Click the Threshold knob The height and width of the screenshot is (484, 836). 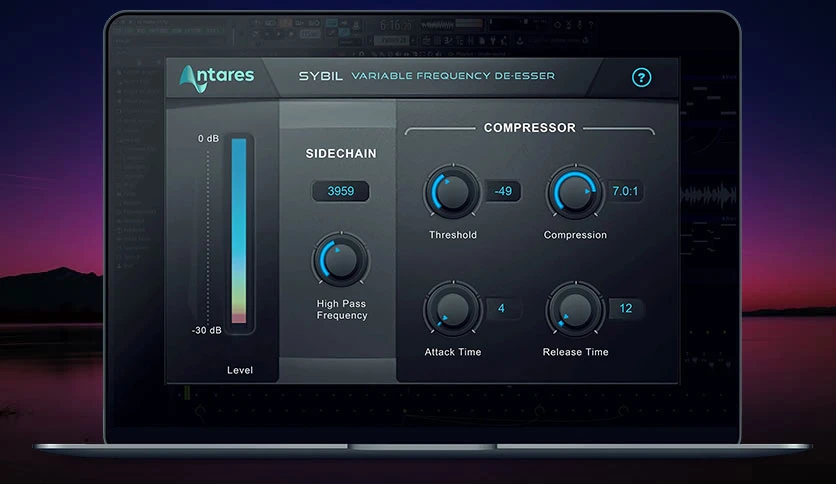pyautogui.click(x=453, y=192)
